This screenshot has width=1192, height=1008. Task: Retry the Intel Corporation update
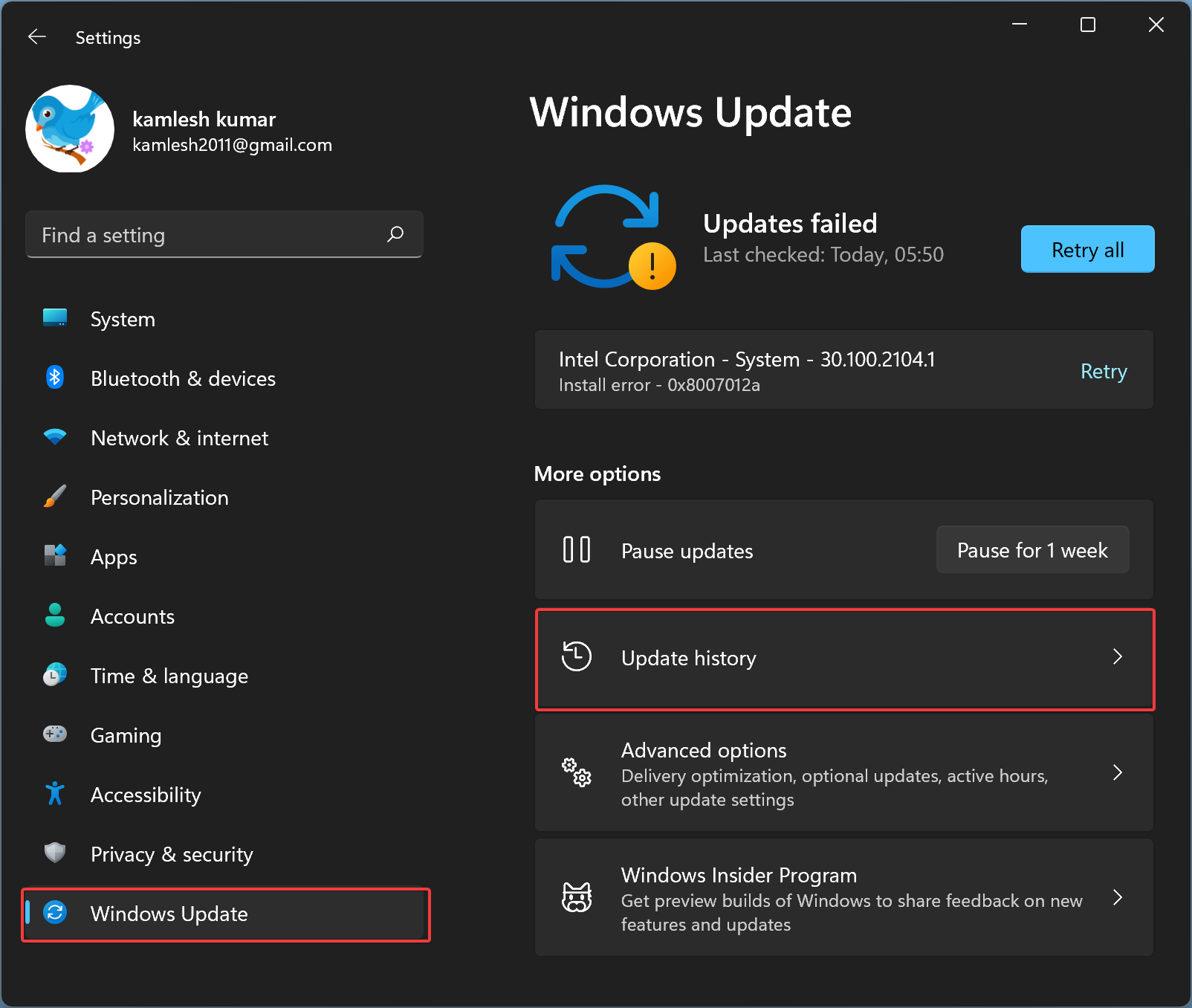(1104, 371)
